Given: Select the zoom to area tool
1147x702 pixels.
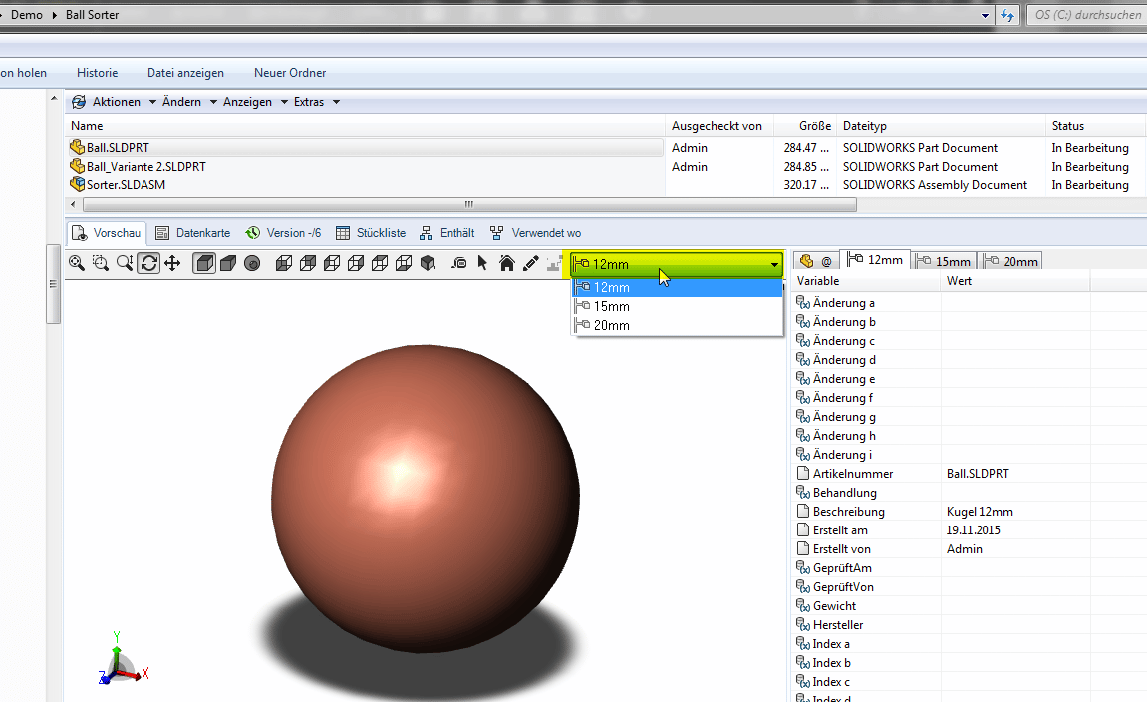Looking at the screenshot, I should pyautogui.click(x=101, y=263).
